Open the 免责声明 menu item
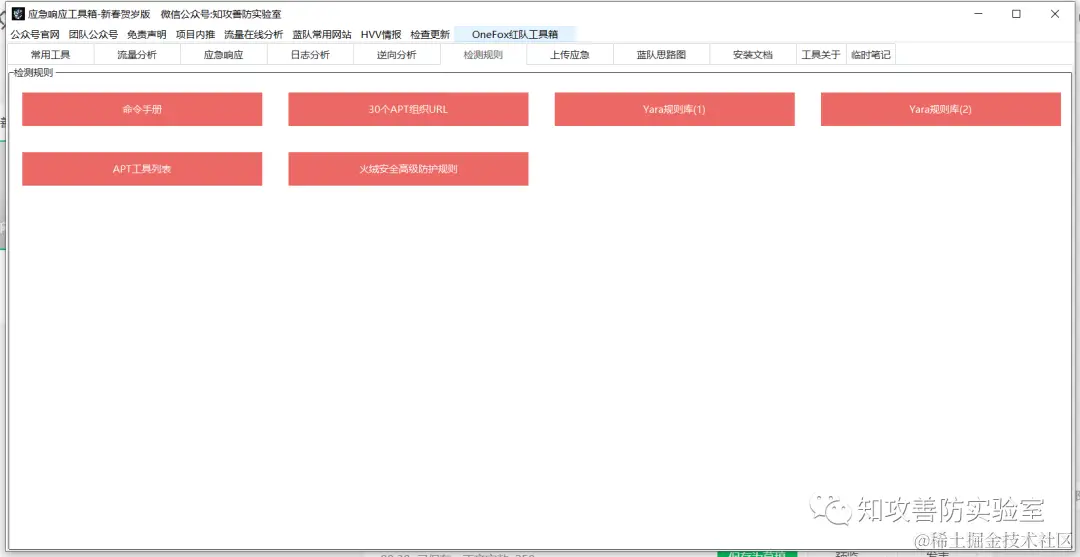 point(147,34)
